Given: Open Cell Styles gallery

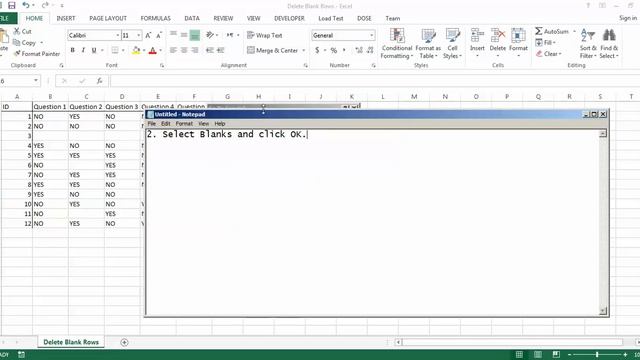Looking at the screenshot, I should point(452,44).
